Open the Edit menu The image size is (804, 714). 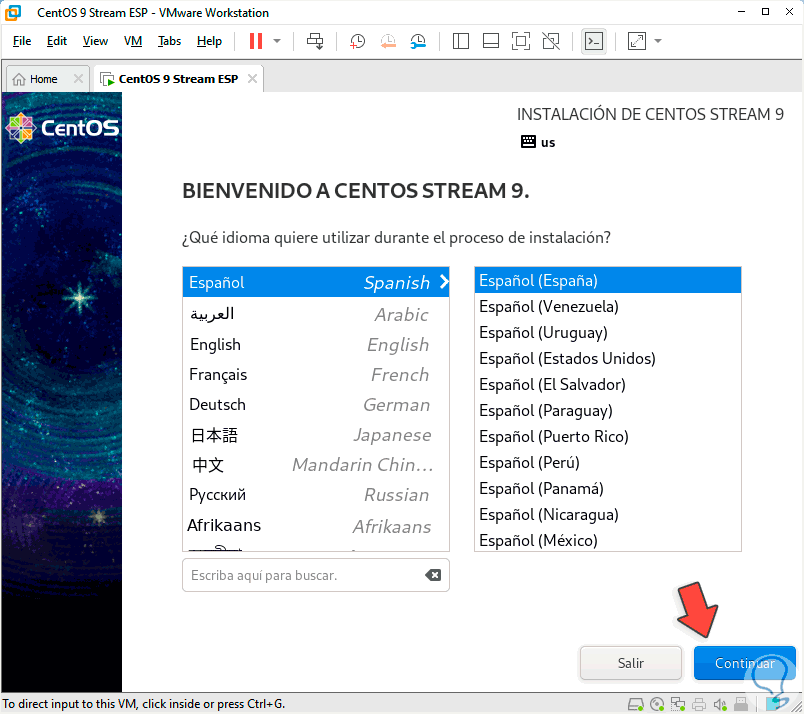[57, 41]
